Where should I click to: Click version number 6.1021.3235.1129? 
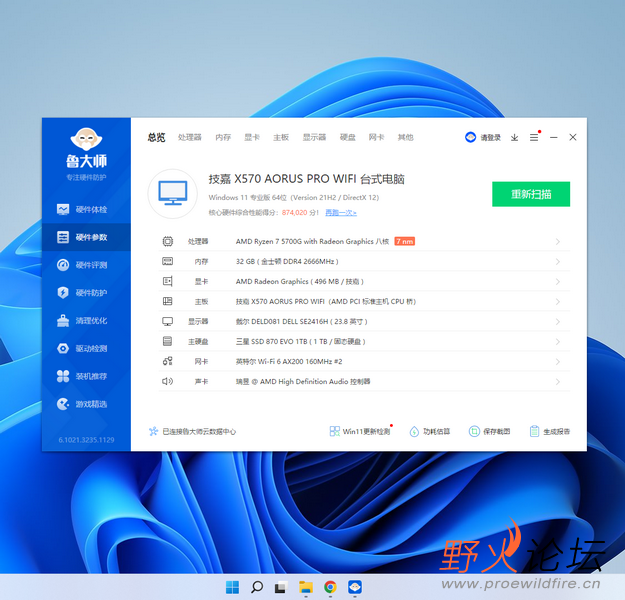86,440
